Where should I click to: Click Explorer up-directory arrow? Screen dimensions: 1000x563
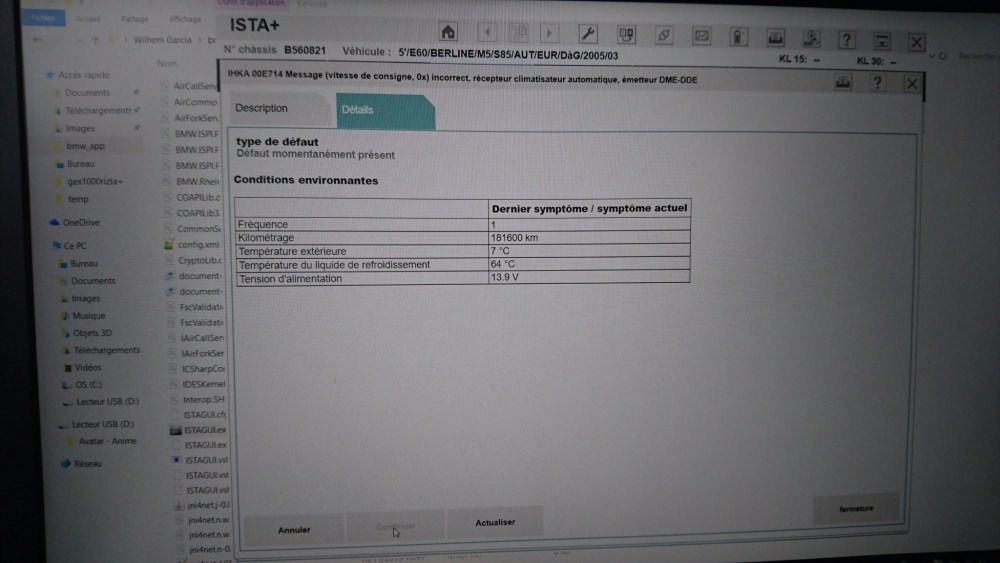[x=96, y=40]
